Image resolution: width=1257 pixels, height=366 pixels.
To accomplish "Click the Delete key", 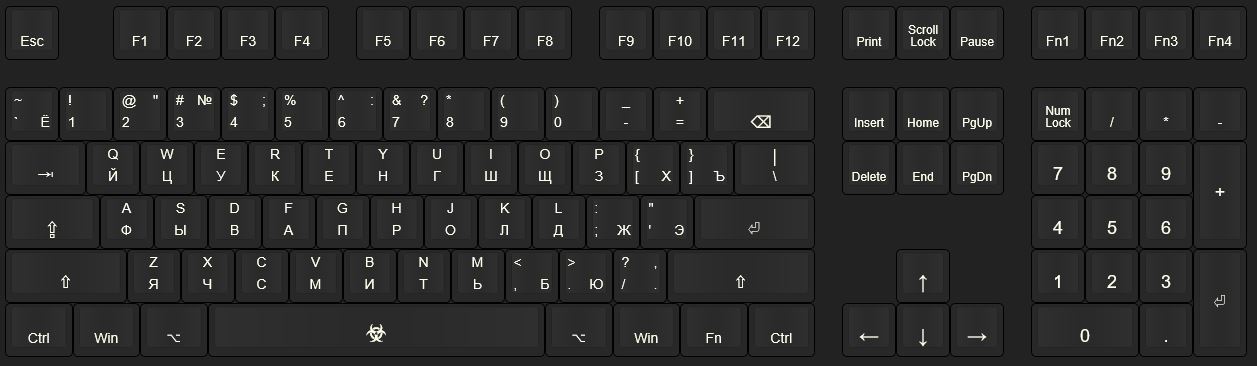I will [869, 169].
